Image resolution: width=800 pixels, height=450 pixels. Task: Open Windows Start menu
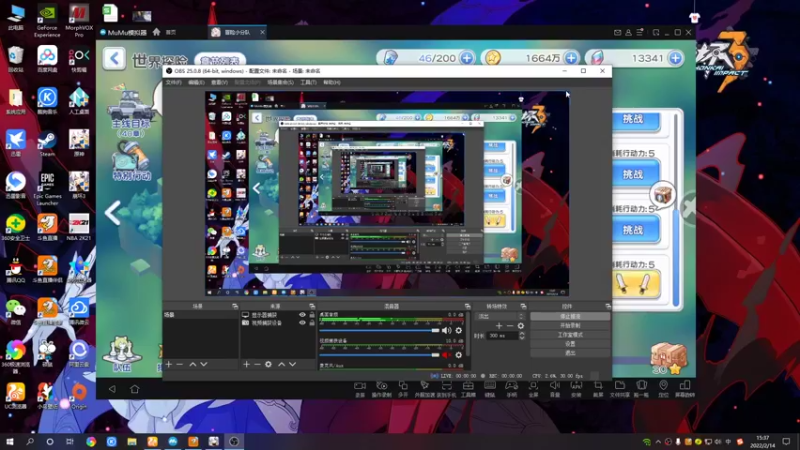coord(9,441)
